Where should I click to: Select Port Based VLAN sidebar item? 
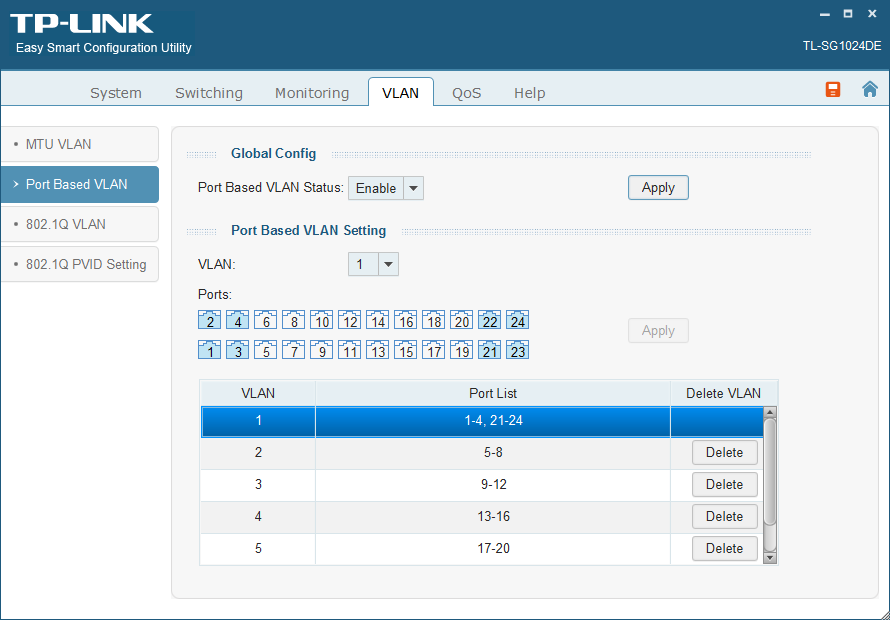click(79, 185)
